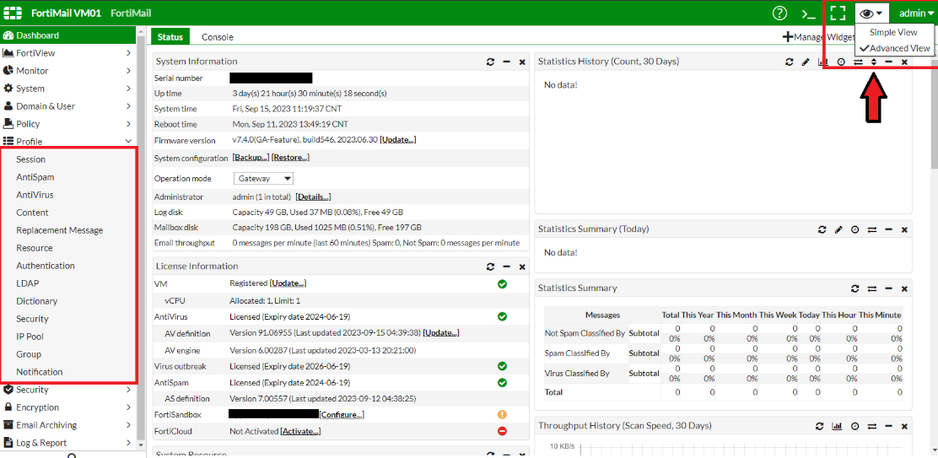
Task: Refresh the System Information widget
Action: (491, 62)
